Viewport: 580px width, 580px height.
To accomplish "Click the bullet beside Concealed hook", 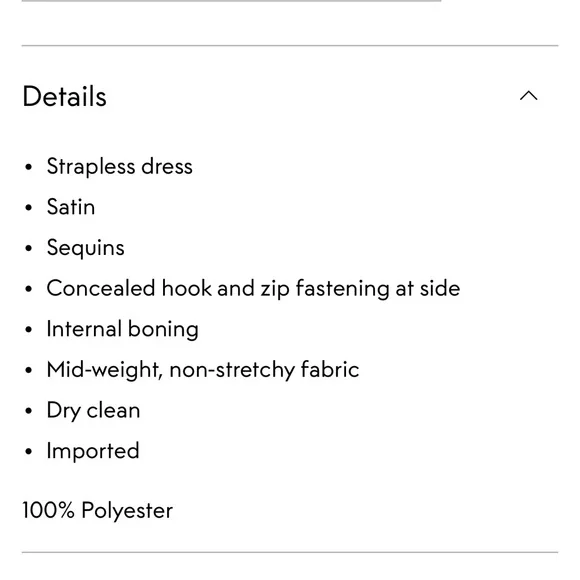I will 28,289.
